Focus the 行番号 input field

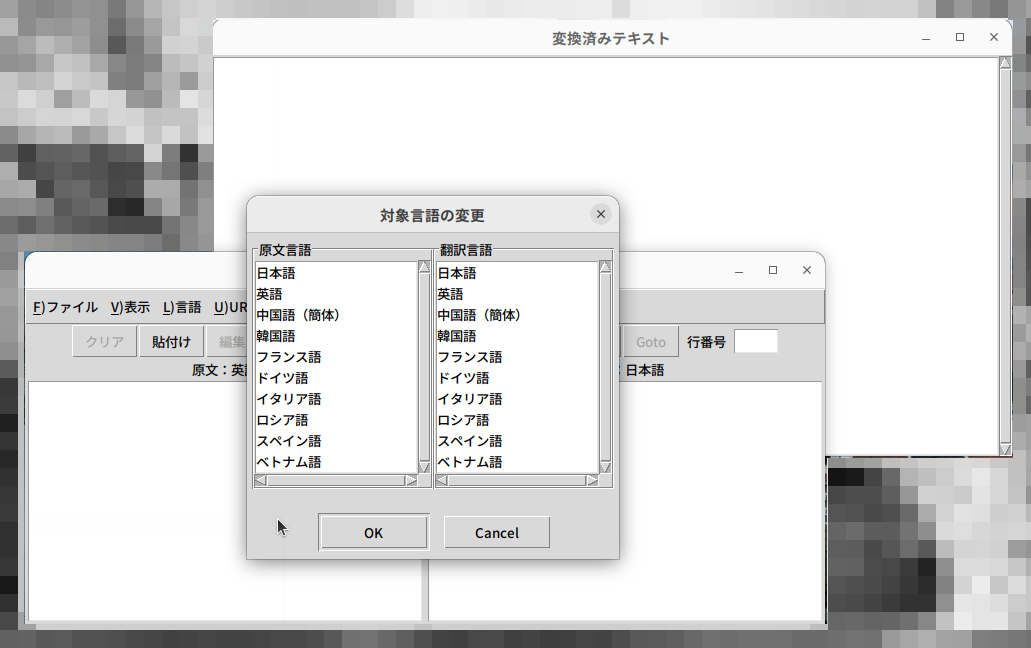point(755,342)
